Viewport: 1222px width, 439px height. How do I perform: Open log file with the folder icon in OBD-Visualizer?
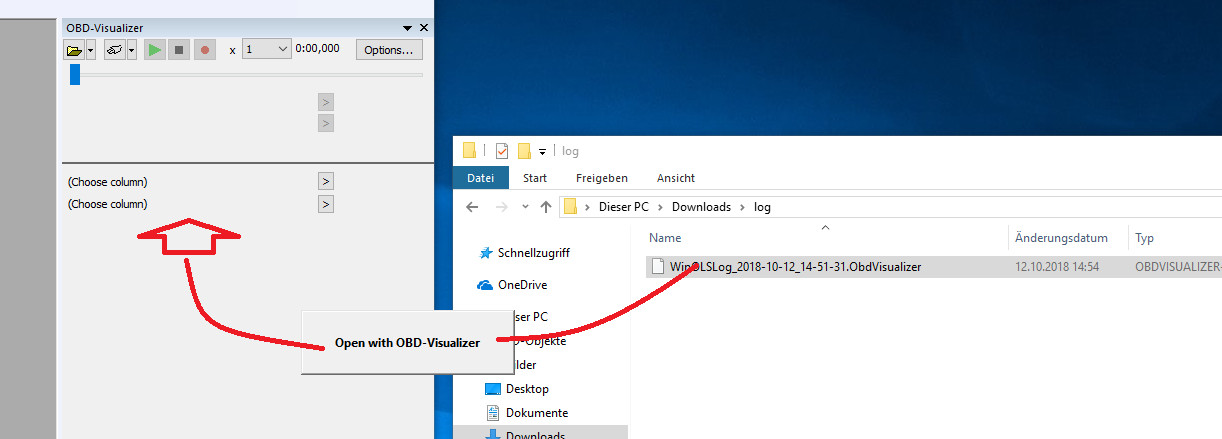click(74, 49)
